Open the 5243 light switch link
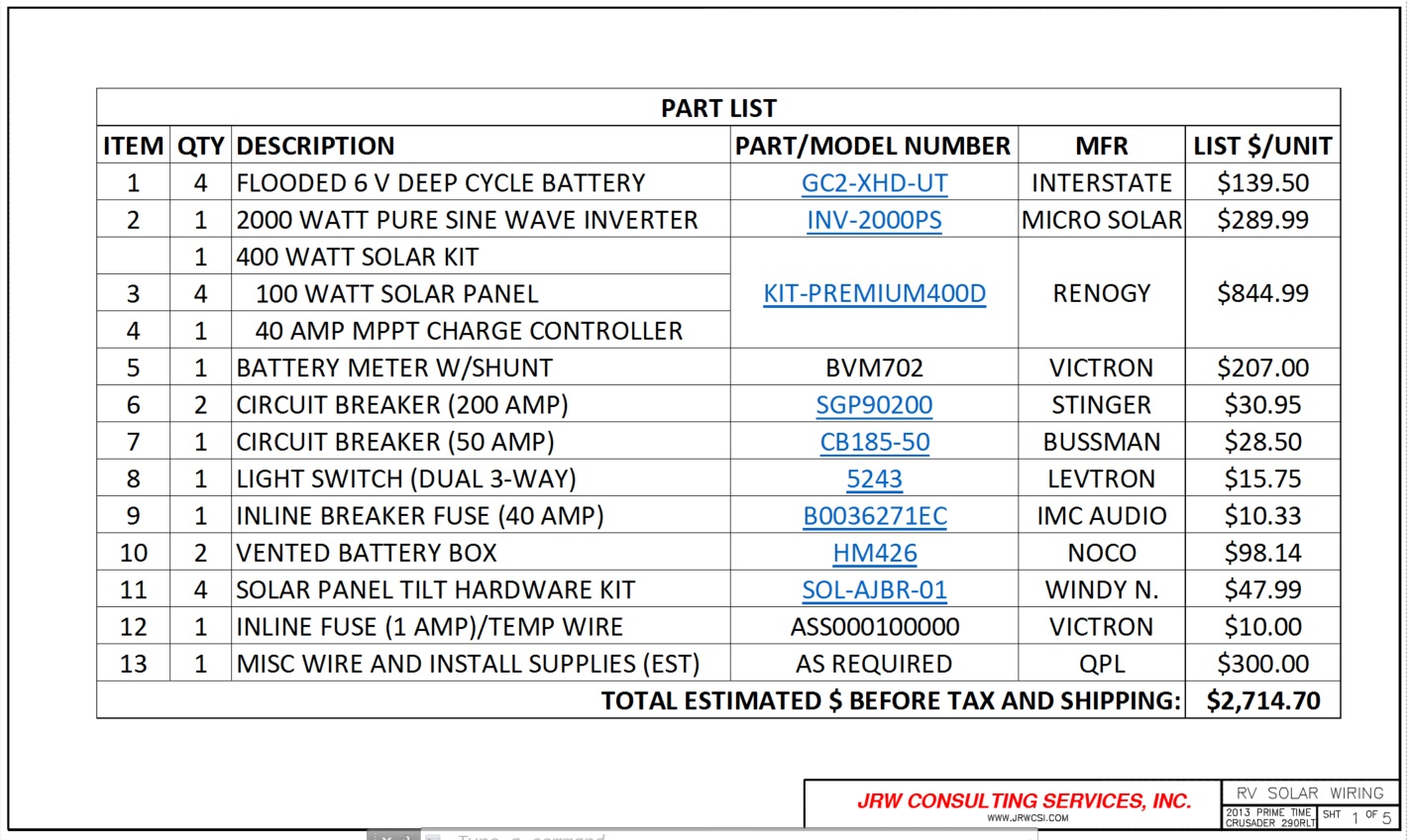Image resolution: width=1410 pixels, height=840 pixels. [874, 478]
